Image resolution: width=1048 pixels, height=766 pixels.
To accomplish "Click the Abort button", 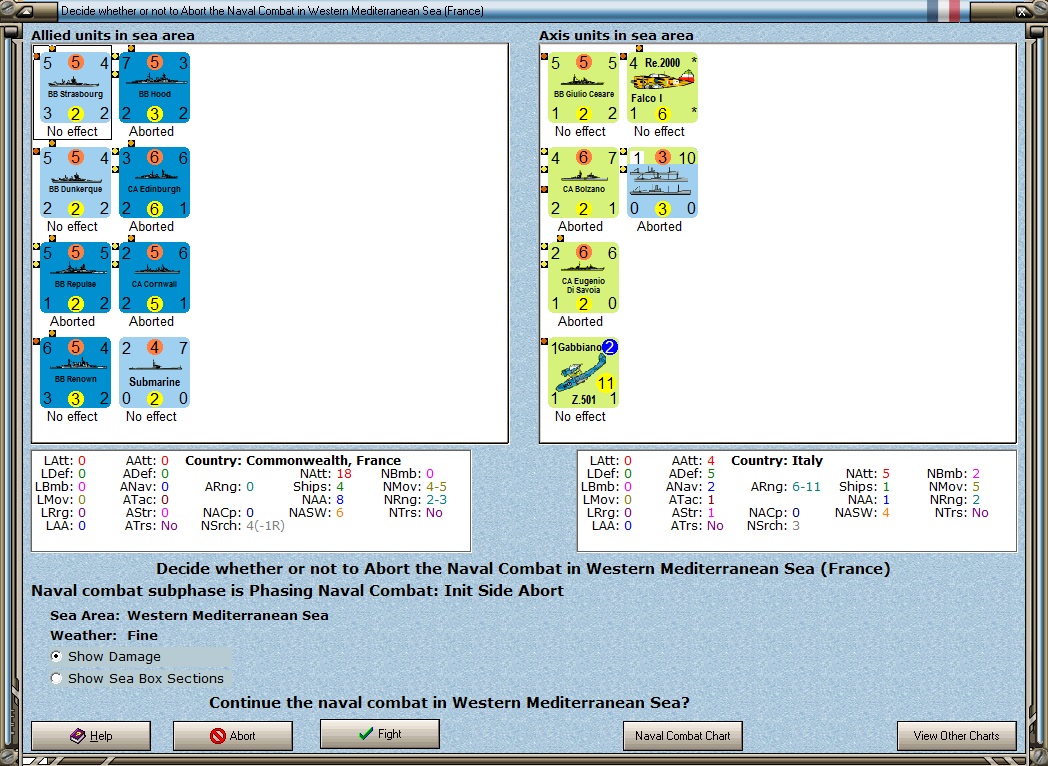I will pyautogui.click(x=233, y=736).
